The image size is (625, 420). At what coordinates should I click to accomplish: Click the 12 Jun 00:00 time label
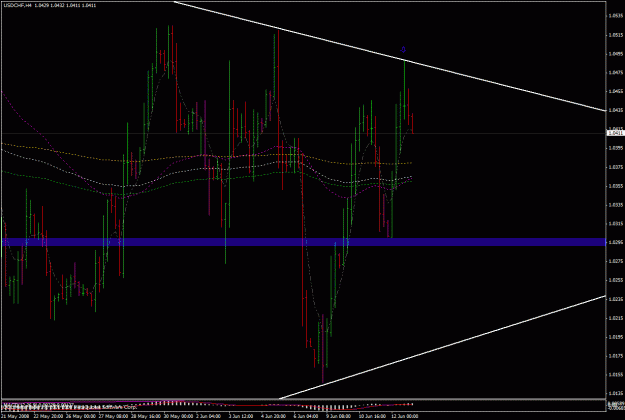pos(404,416)
